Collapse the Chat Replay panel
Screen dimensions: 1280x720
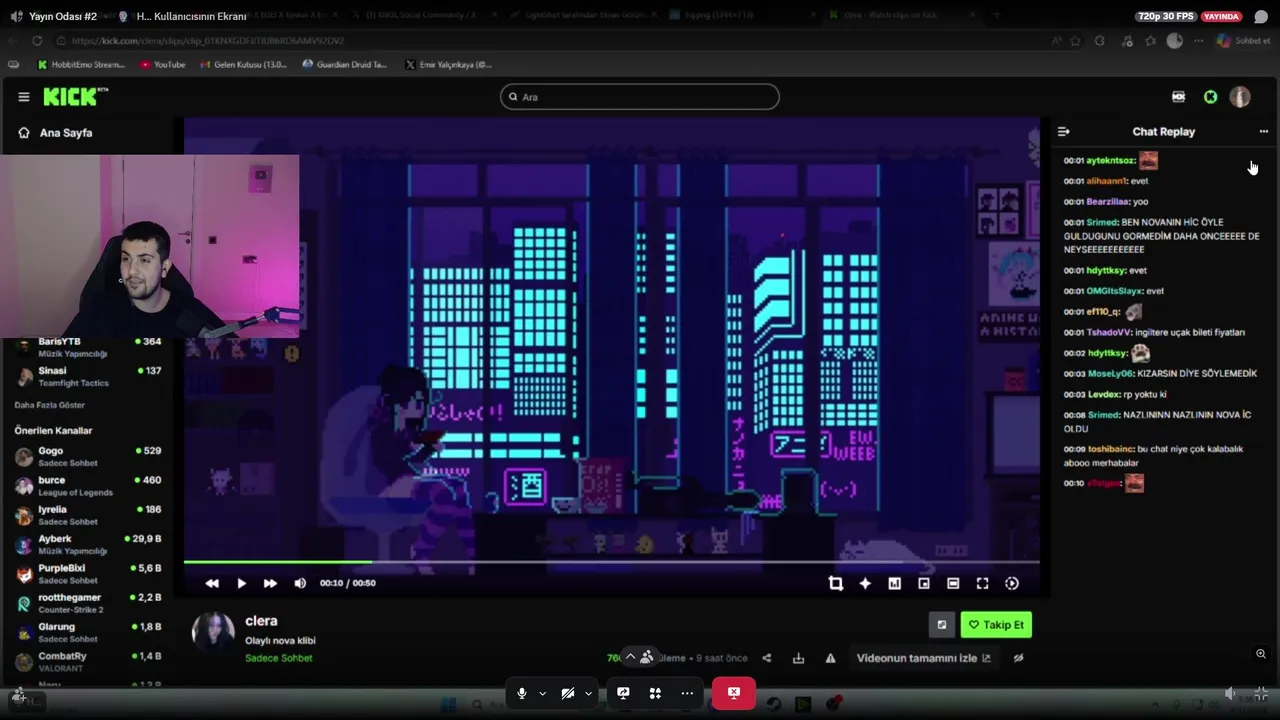(1064, 132)
